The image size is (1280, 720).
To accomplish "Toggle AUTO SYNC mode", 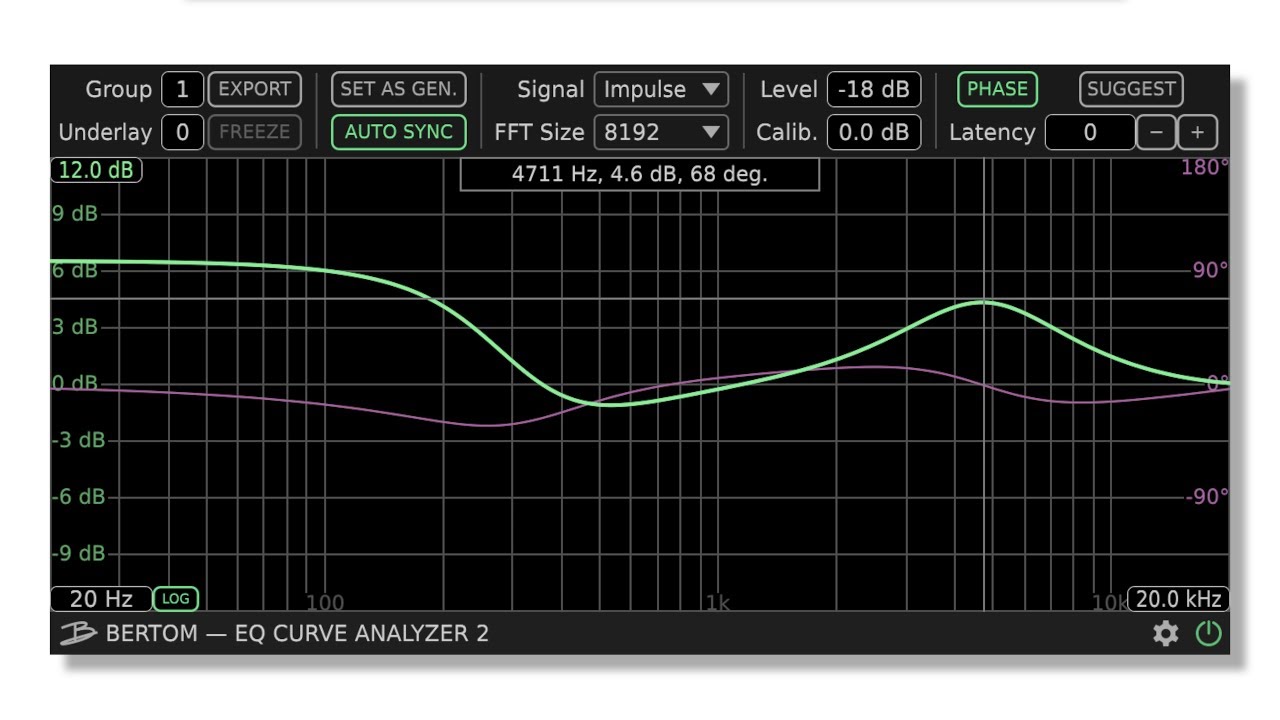I will pyautogui.click(x=398, y=132).
